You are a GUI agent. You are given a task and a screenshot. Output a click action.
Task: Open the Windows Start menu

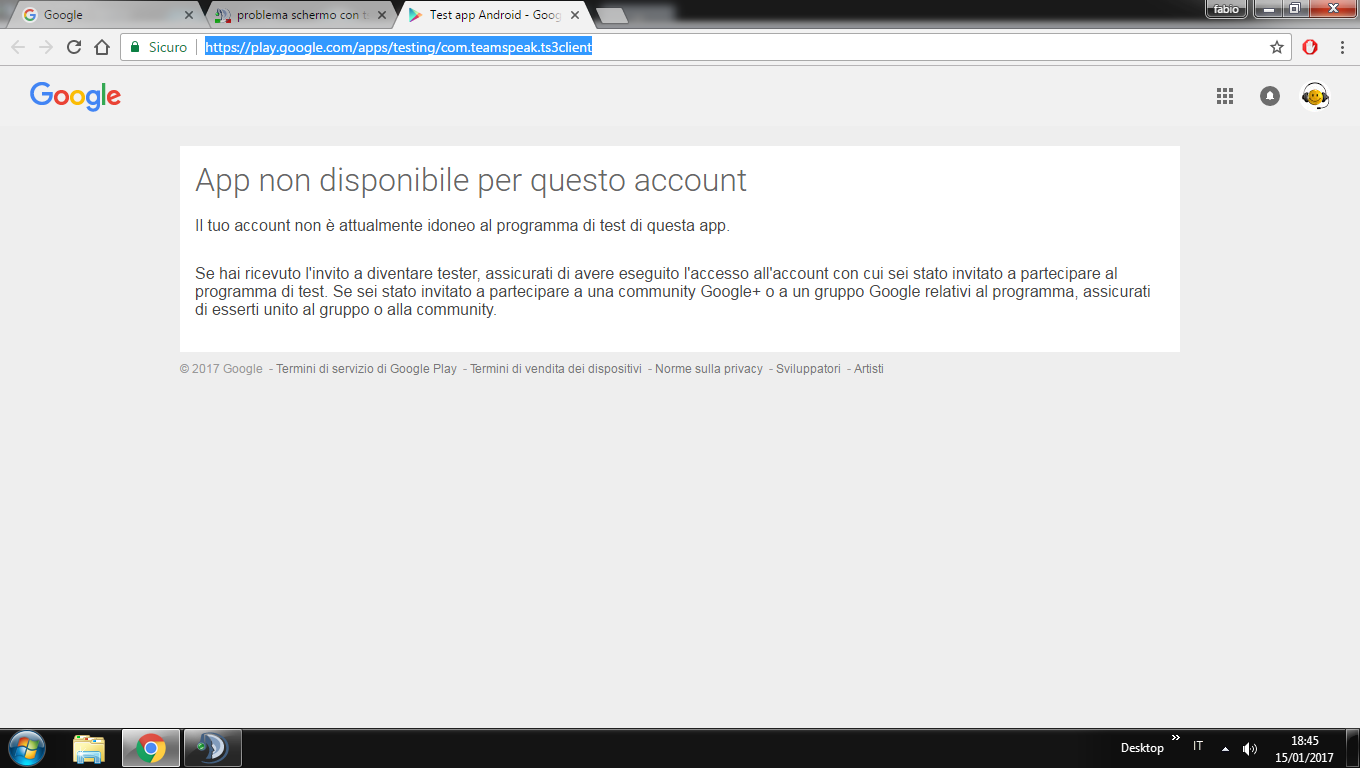point(27,748)
